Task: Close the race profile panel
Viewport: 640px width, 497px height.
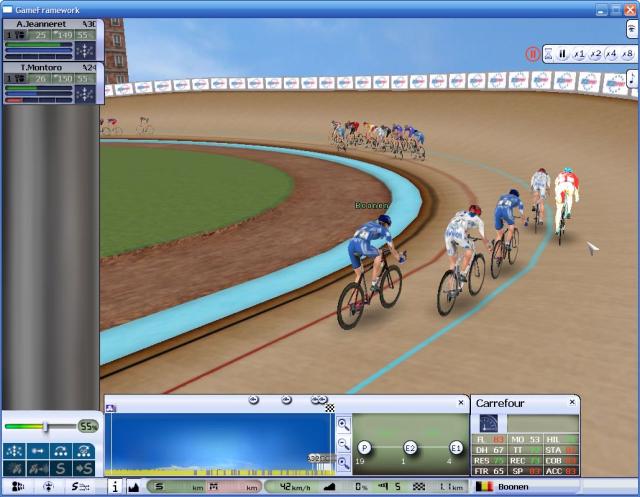Action: point(461,402)
